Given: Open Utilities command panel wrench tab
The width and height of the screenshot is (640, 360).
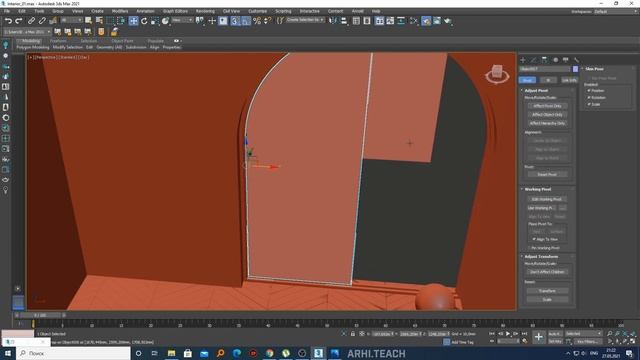Looking at the screenshot, I should coord(576,60).
